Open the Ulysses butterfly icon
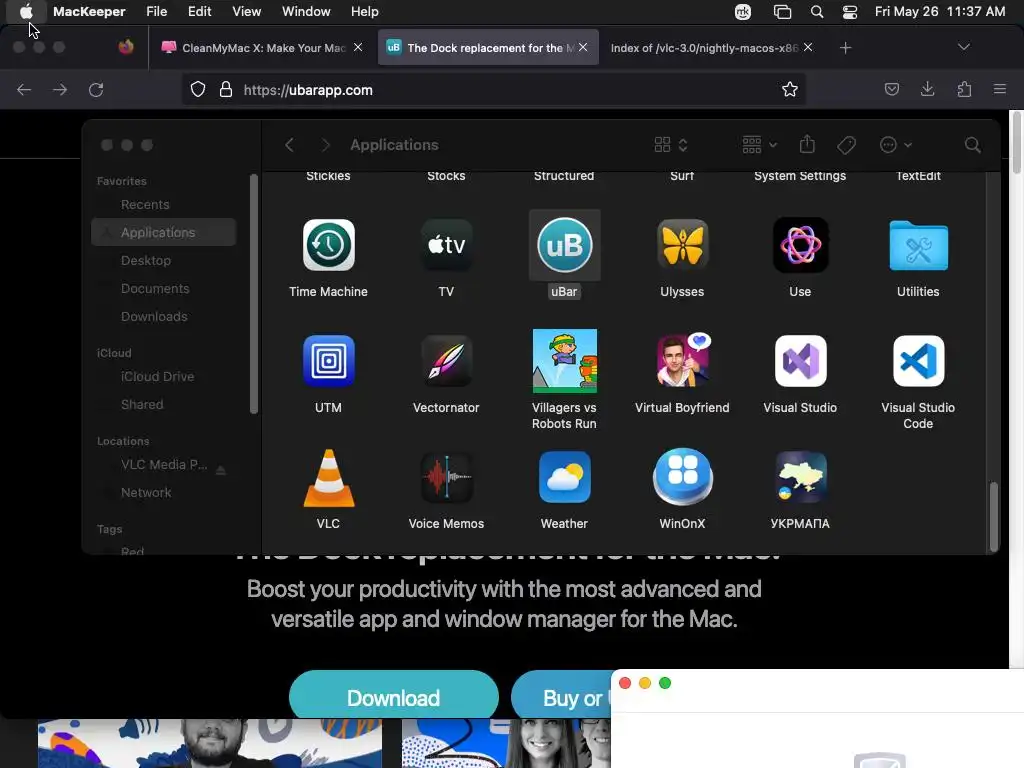This screenshot has height=768, width=1024. tap(682, 245)
